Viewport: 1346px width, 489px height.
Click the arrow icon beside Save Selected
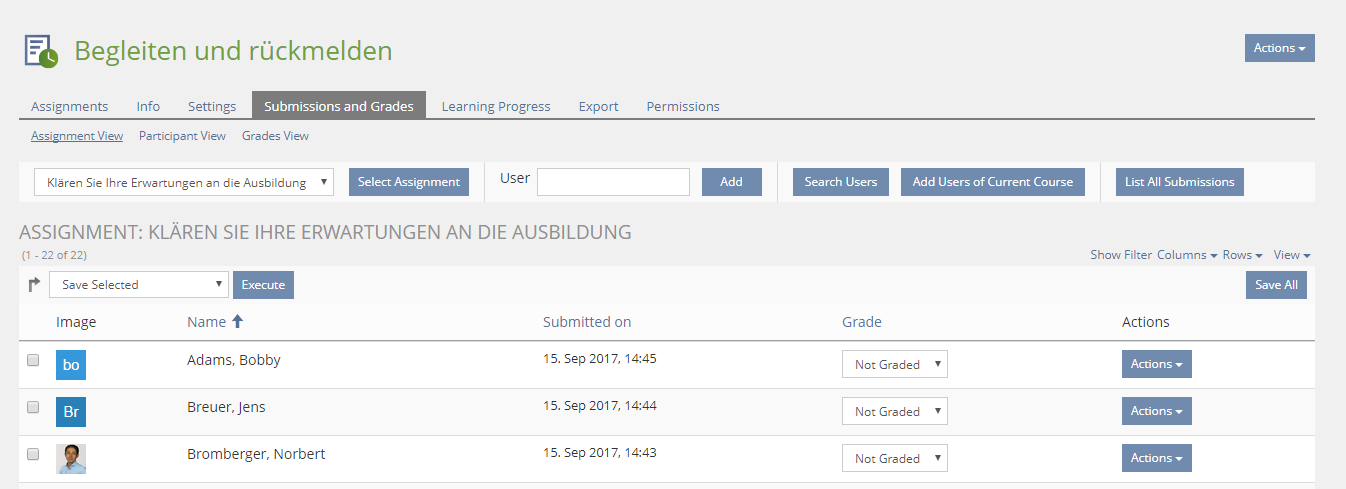[x=34, y=285]
